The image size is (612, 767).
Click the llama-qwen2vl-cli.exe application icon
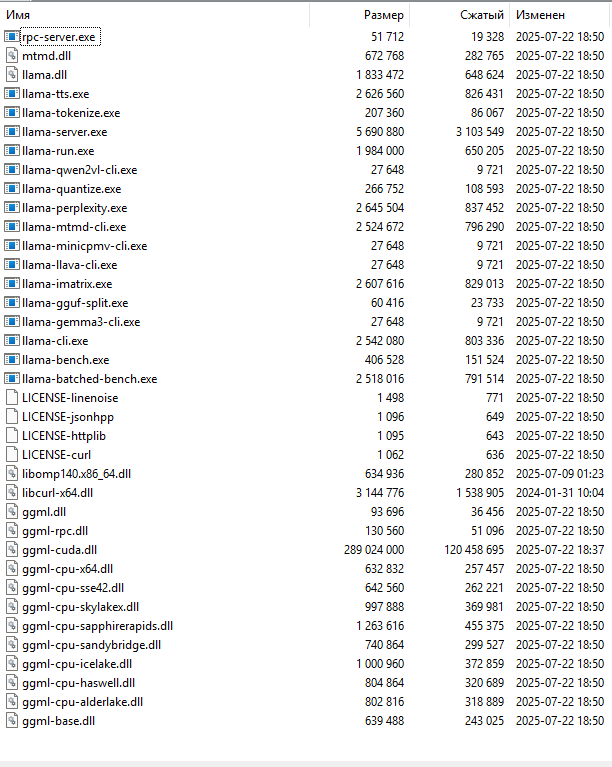coord(12,170)
